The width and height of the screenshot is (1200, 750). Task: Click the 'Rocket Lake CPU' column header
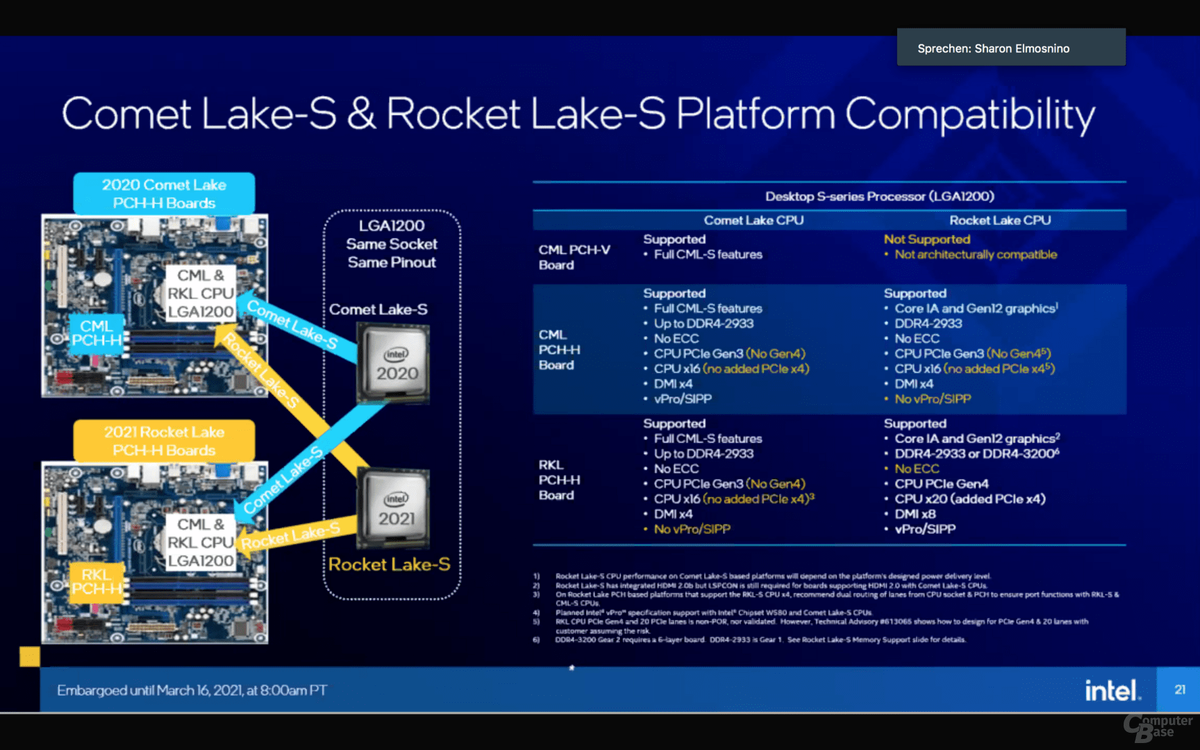pos(1001,220)
